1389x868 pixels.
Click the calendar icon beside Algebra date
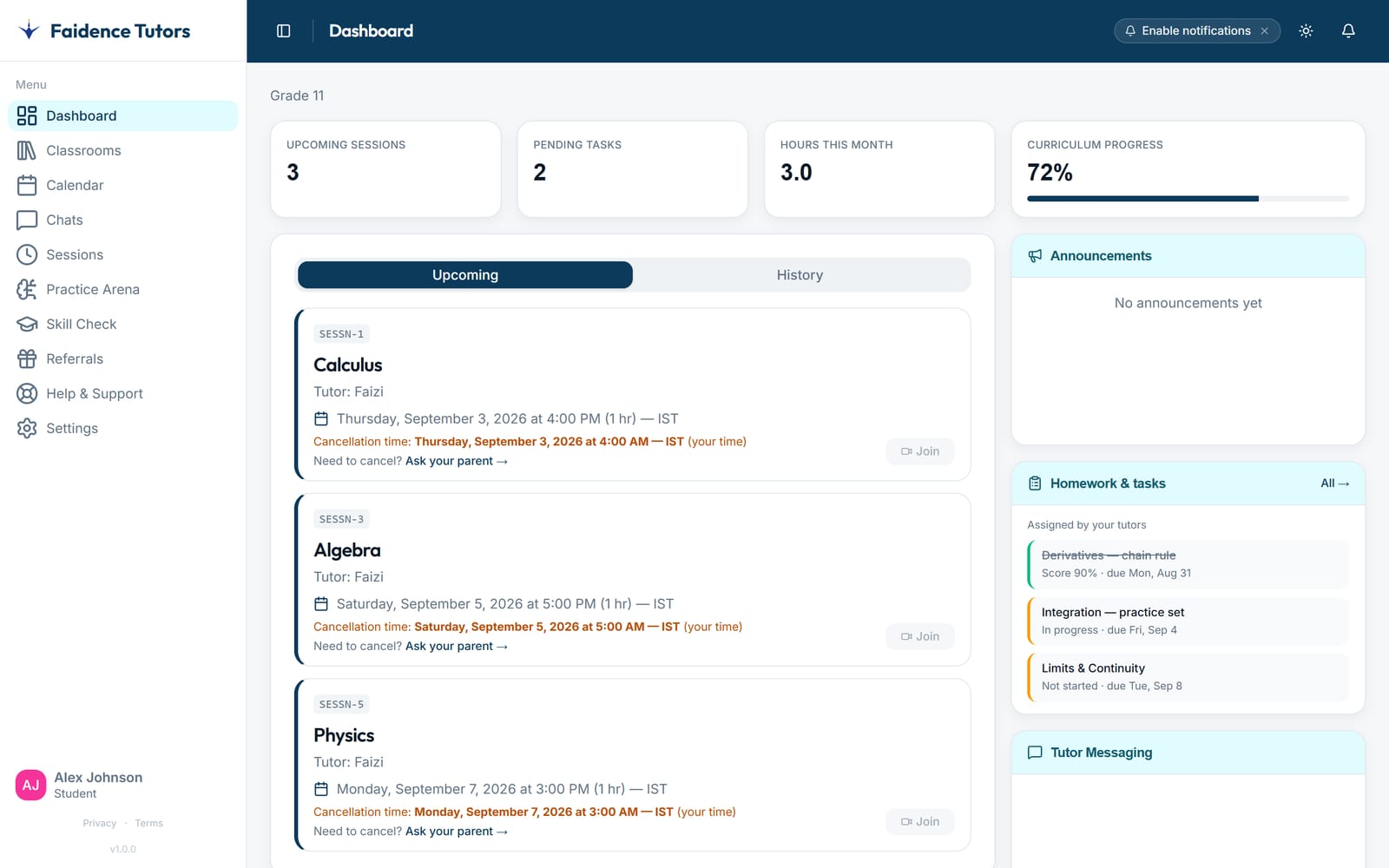click(321, 603)
